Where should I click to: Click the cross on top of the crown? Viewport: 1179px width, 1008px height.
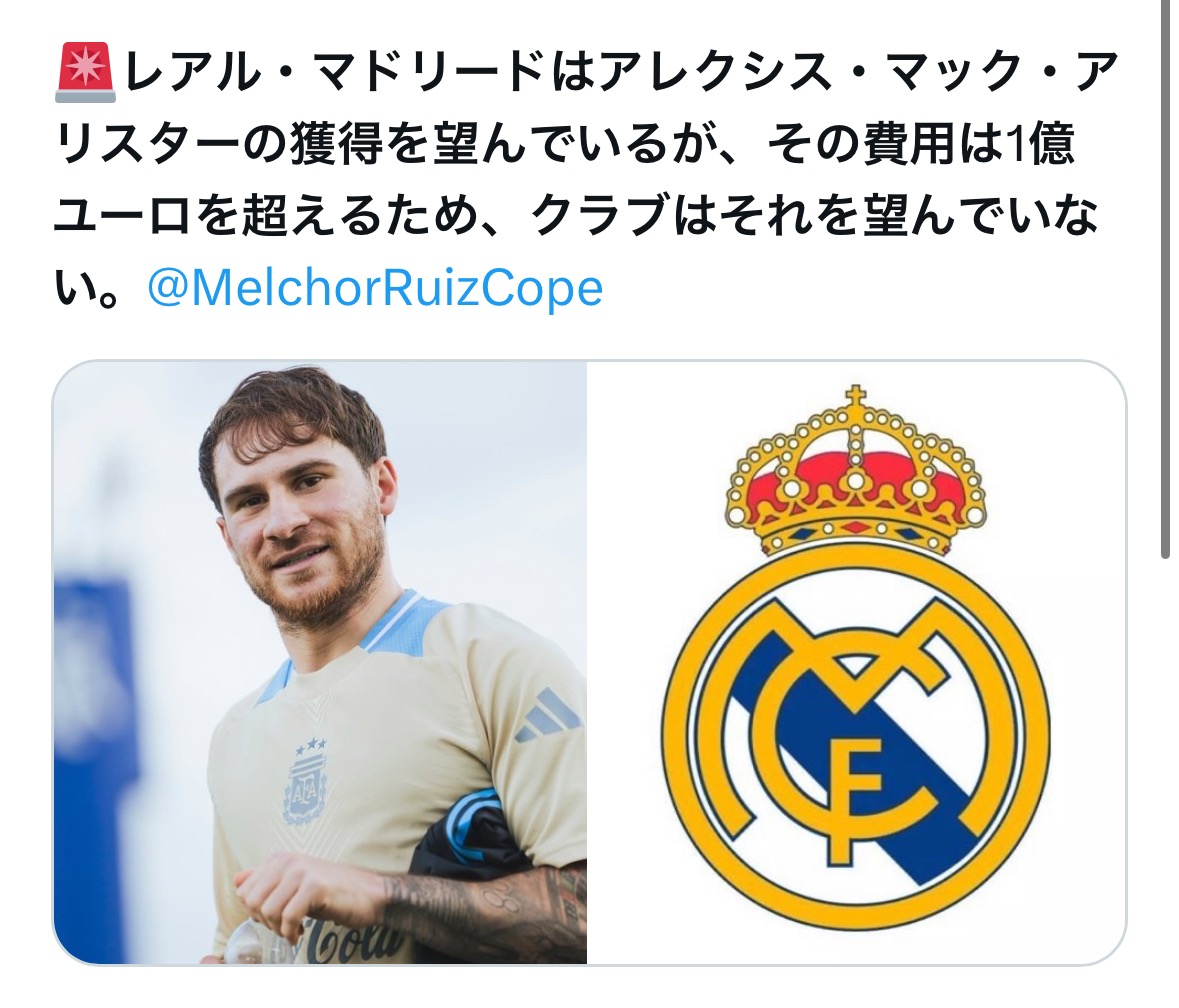(856, 398)
